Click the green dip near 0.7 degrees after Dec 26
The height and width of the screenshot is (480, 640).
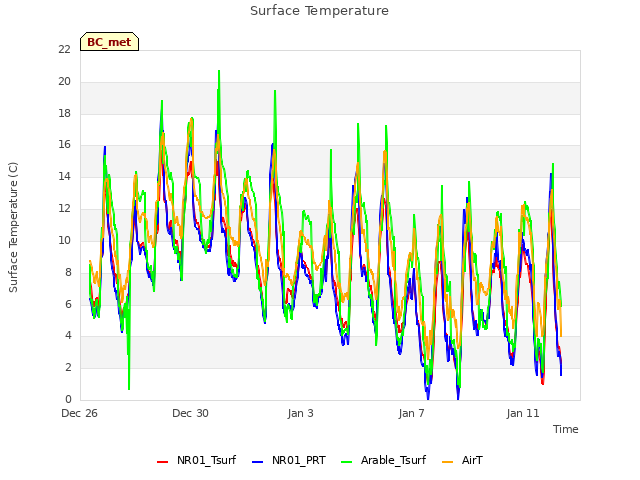click(x=129, y=388)
